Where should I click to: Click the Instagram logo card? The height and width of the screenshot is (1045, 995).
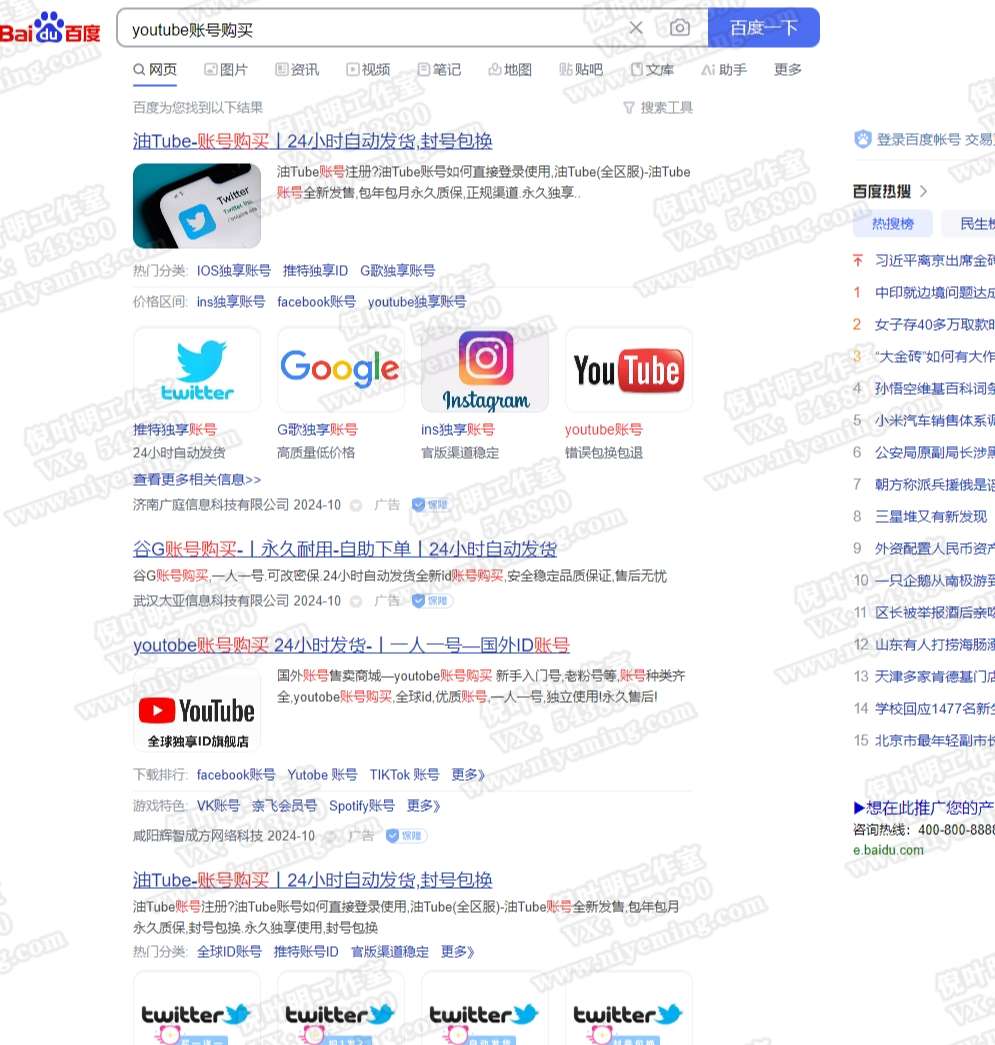pos(485,369)
